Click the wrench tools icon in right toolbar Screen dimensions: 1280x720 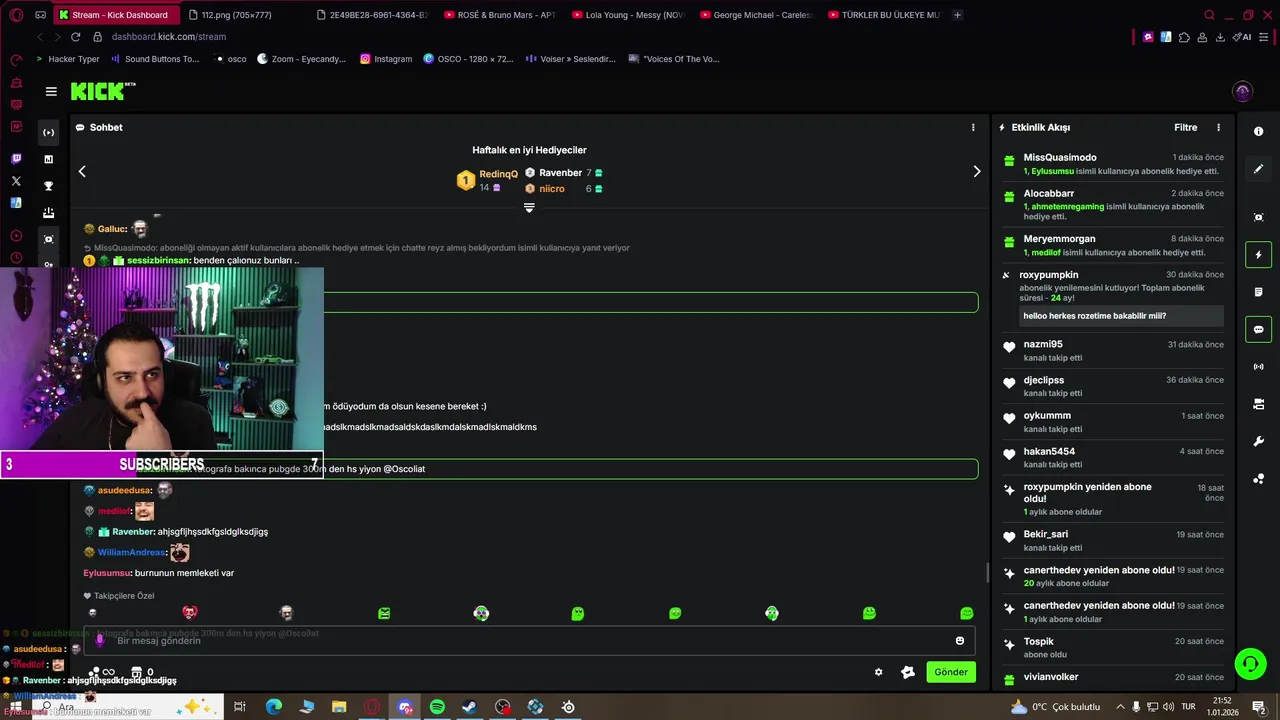pos(1258,441)
